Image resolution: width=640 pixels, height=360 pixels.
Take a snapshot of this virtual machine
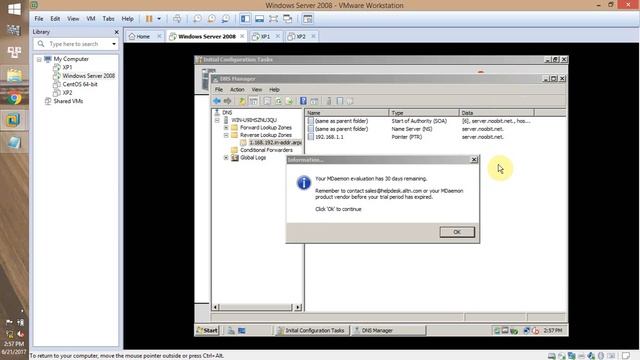click(x=198, y=19)
